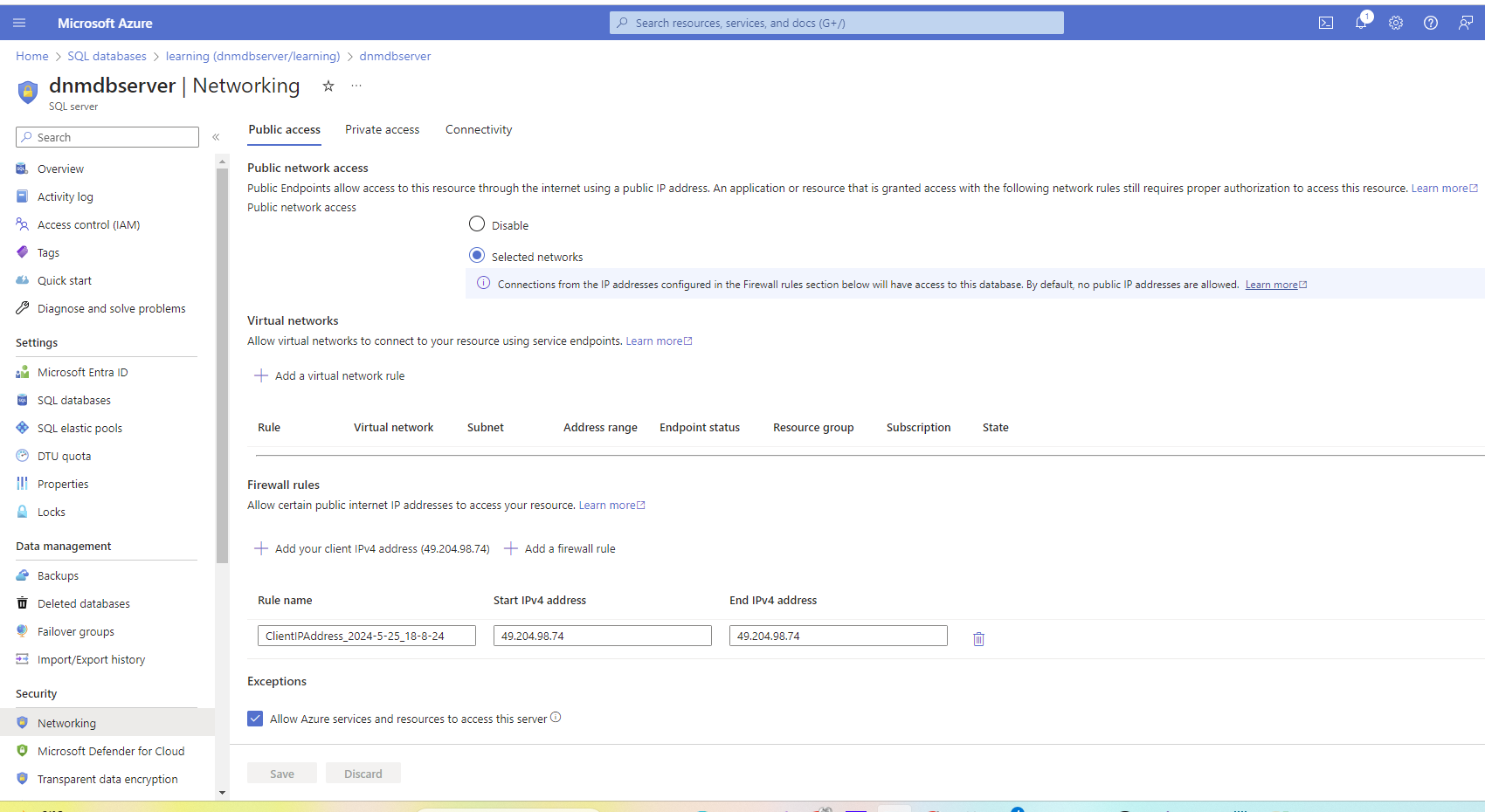Open the more options ellipsis near title

coord(356,86)
